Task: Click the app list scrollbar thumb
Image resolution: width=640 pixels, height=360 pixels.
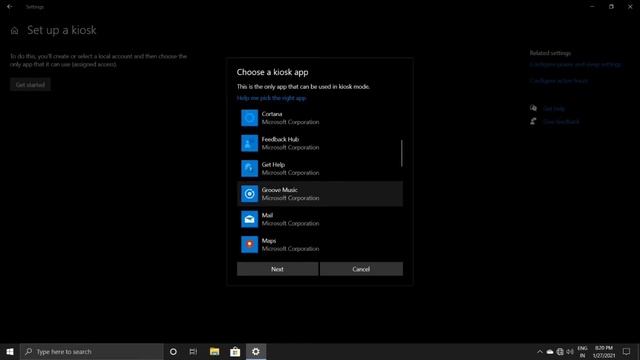Action: 402,153
